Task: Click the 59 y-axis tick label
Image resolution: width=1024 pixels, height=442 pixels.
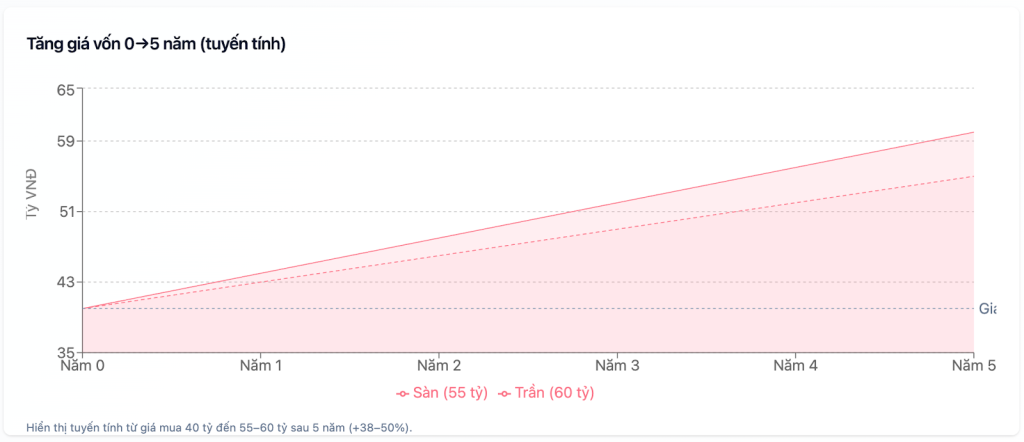Action: click(66, 141)
